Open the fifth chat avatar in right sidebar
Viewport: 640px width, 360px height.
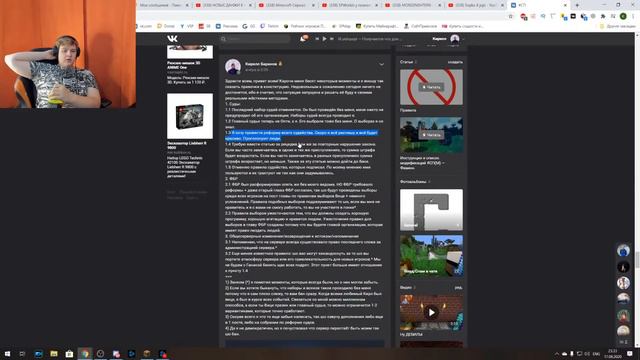tap(623, 316)
